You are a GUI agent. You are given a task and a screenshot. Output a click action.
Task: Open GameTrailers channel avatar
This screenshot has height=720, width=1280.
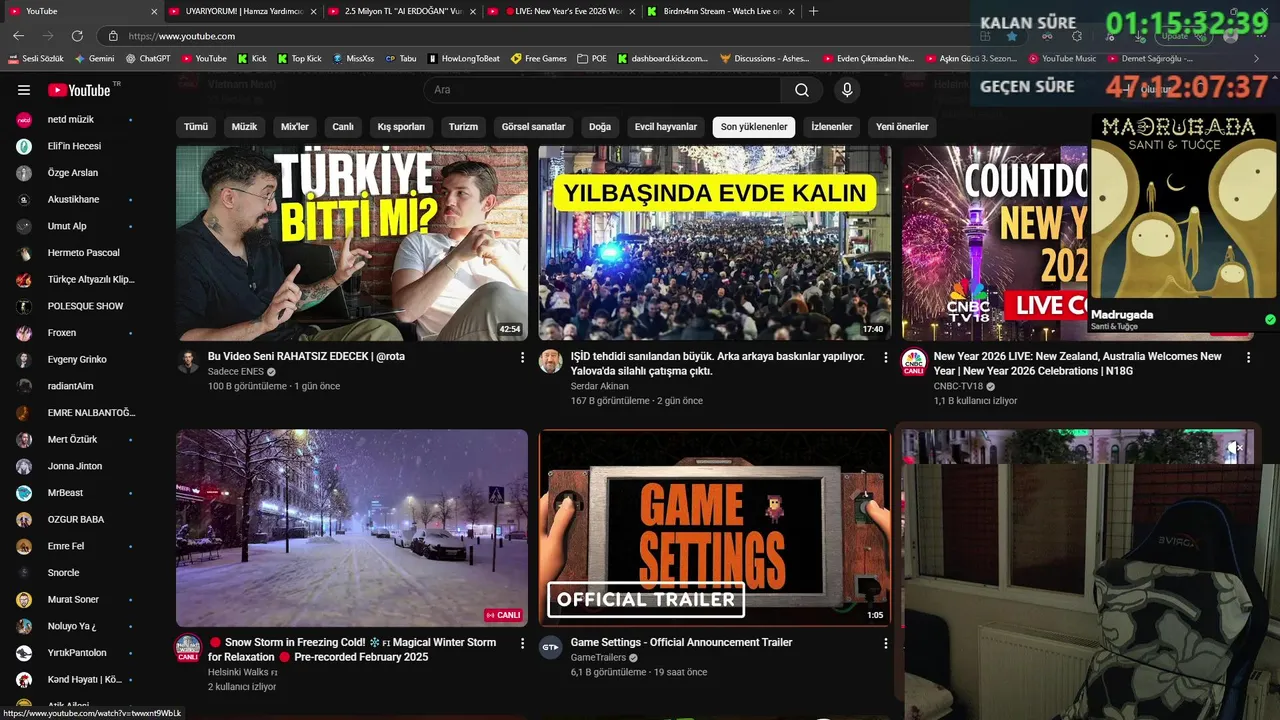[x=551, y=648]
